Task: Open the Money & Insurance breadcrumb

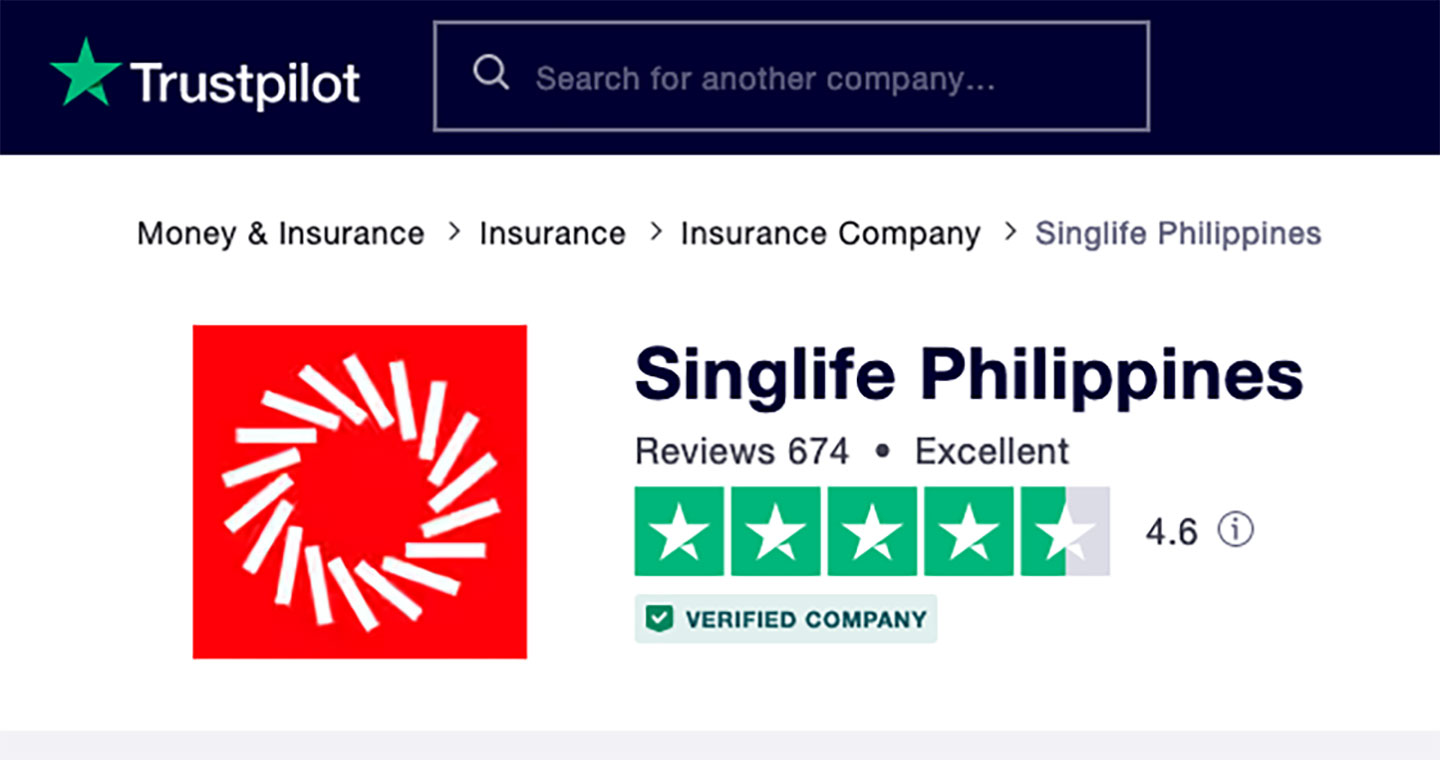Action: (x=280, y=234)
